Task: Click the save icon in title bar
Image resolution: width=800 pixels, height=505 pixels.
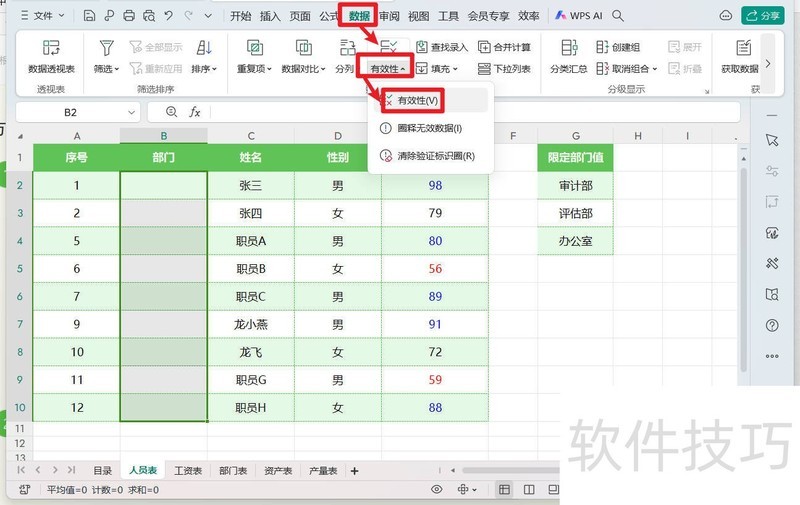Action: (89, 16)
